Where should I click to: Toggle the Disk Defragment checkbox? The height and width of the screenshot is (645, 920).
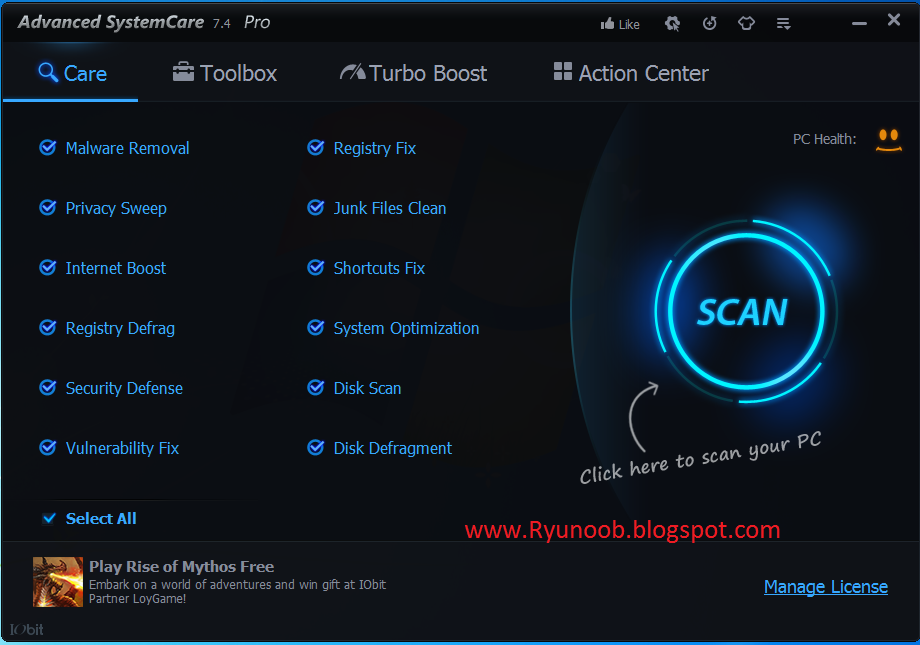(x=316, y=447)
